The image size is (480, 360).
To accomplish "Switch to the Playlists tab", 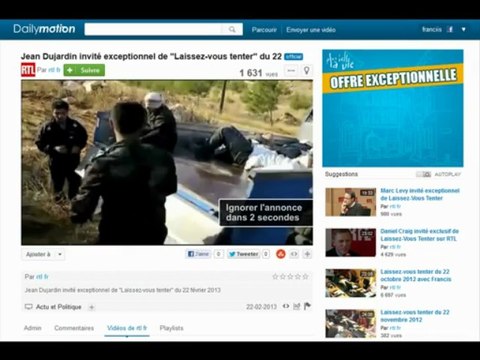I will pos(171,328).
